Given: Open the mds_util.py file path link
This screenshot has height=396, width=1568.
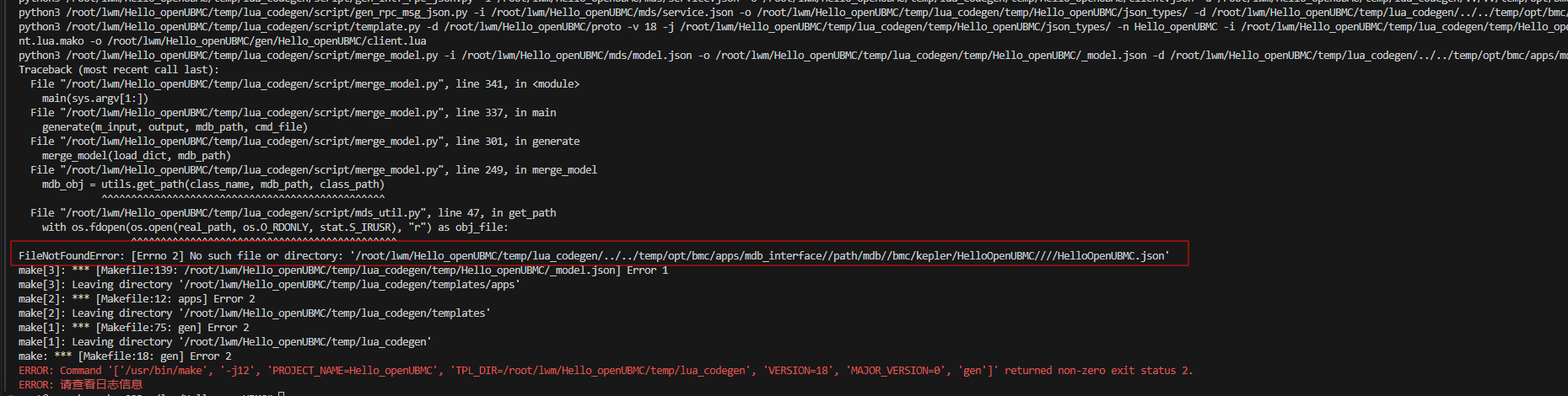Looking at the screenshot, I should point(243,213).
